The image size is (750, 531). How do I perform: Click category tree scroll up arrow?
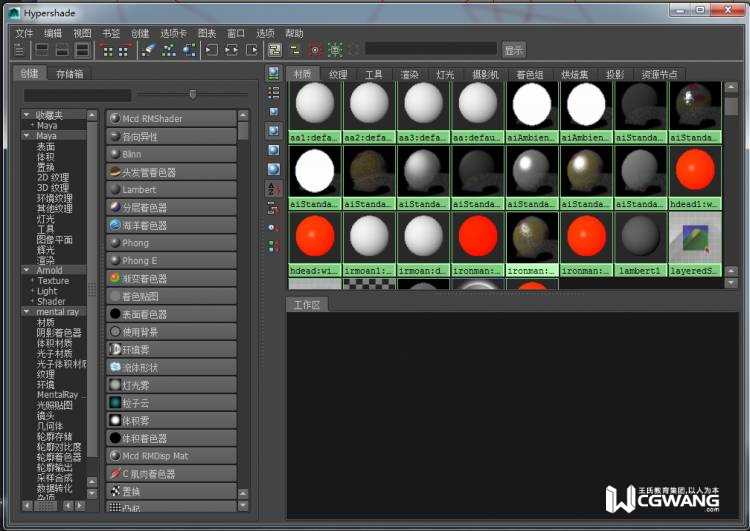pos(92,115)
